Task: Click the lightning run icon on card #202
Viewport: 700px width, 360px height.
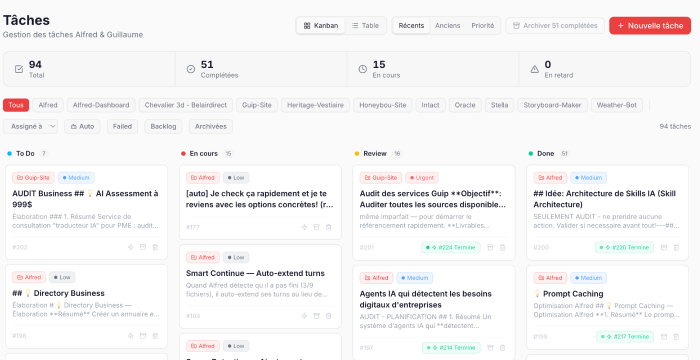Action: [x=131, y=247]
